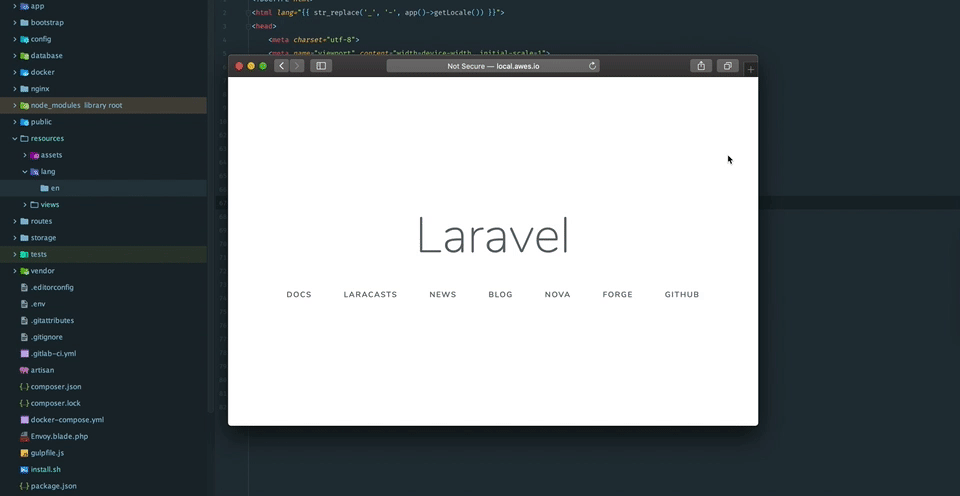The image size is (960, 496).
Task: Collapse the resources folder
Action: [15, 138]
